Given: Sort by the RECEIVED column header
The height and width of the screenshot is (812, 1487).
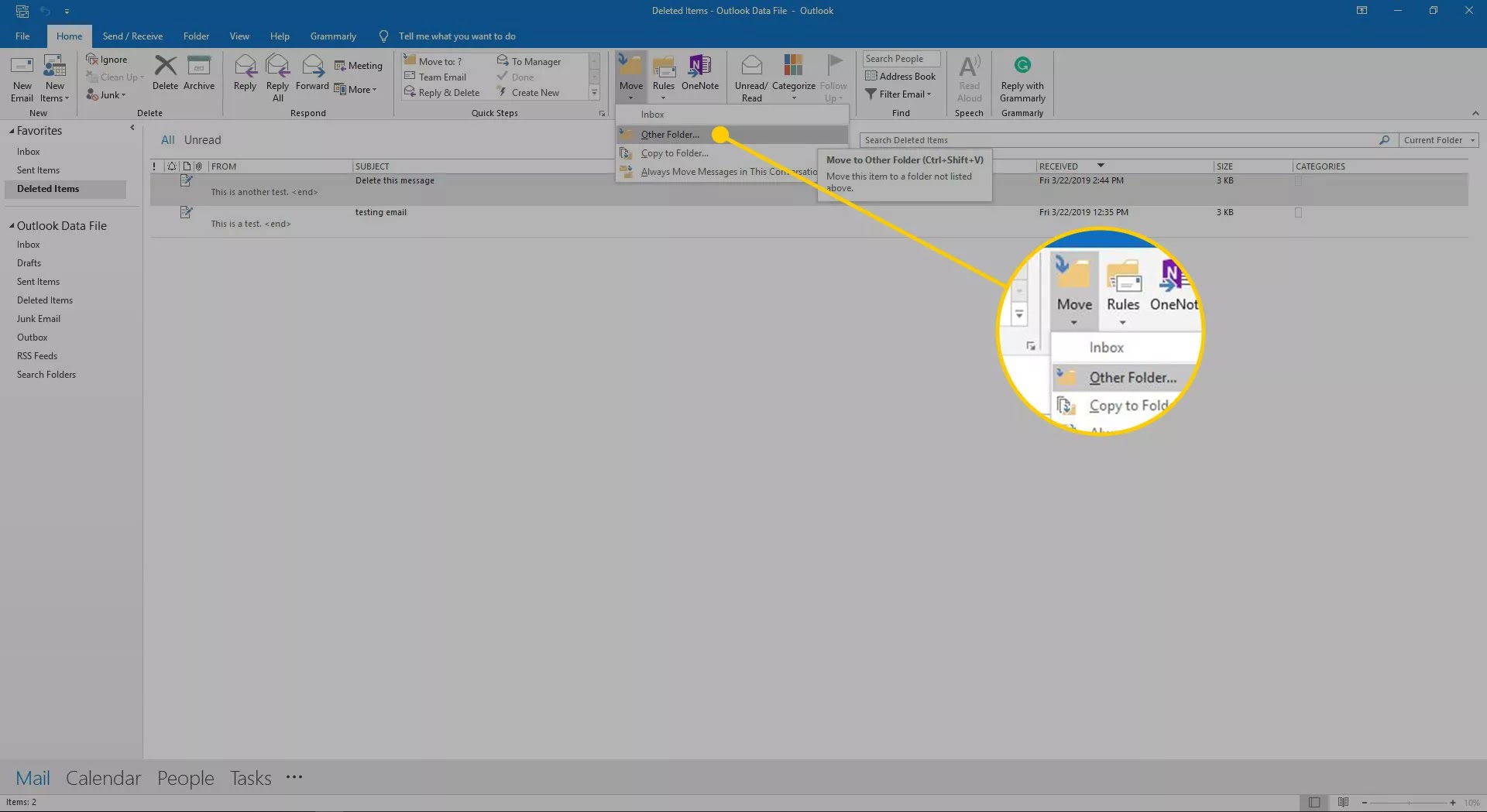Looking at the screenshot, I should point(1123,166).
